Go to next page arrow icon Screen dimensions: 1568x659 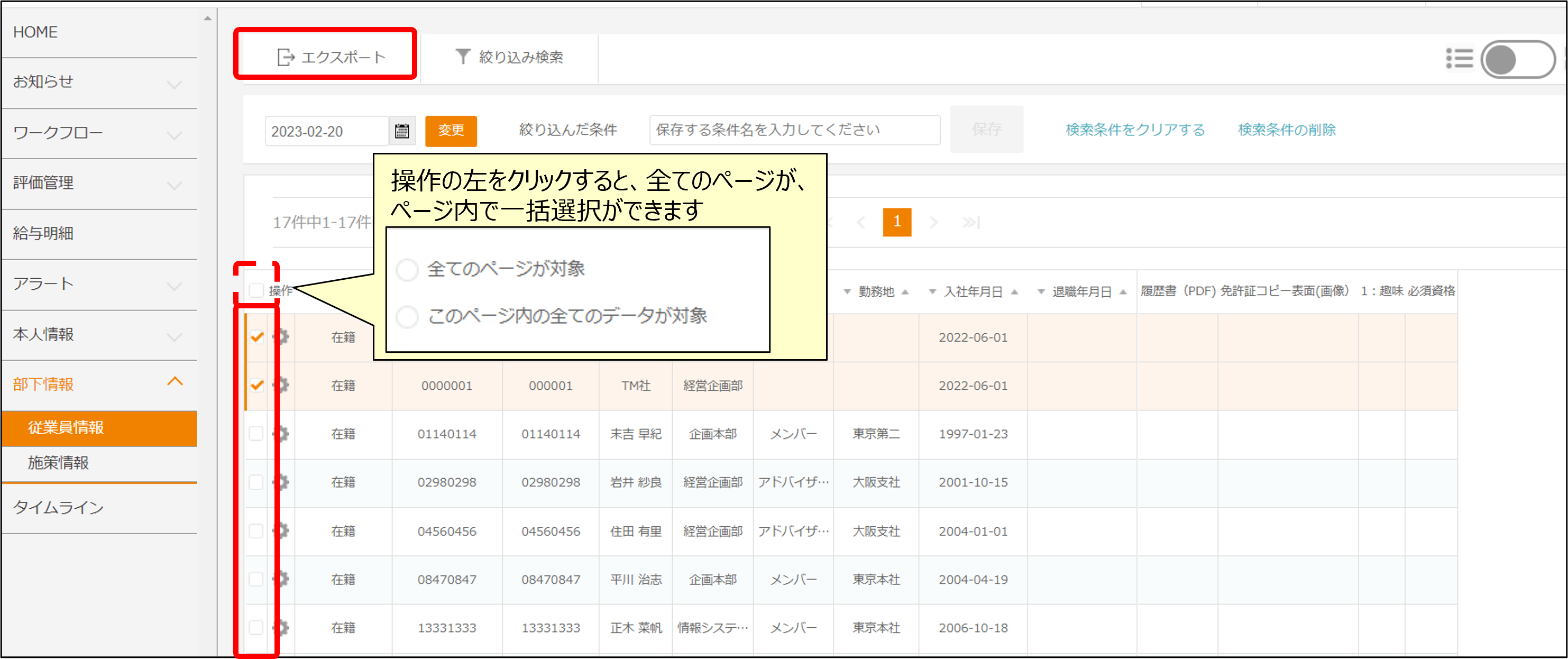934,223
